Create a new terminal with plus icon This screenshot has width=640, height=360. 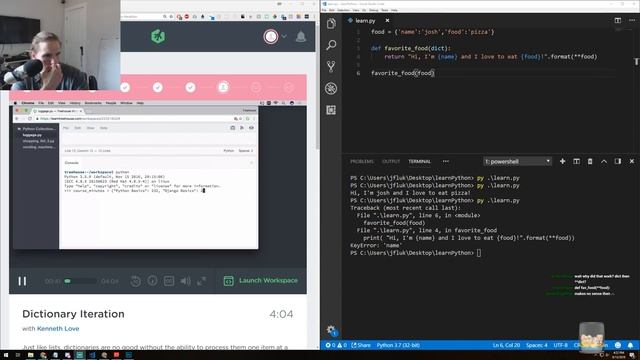(562, 162)
